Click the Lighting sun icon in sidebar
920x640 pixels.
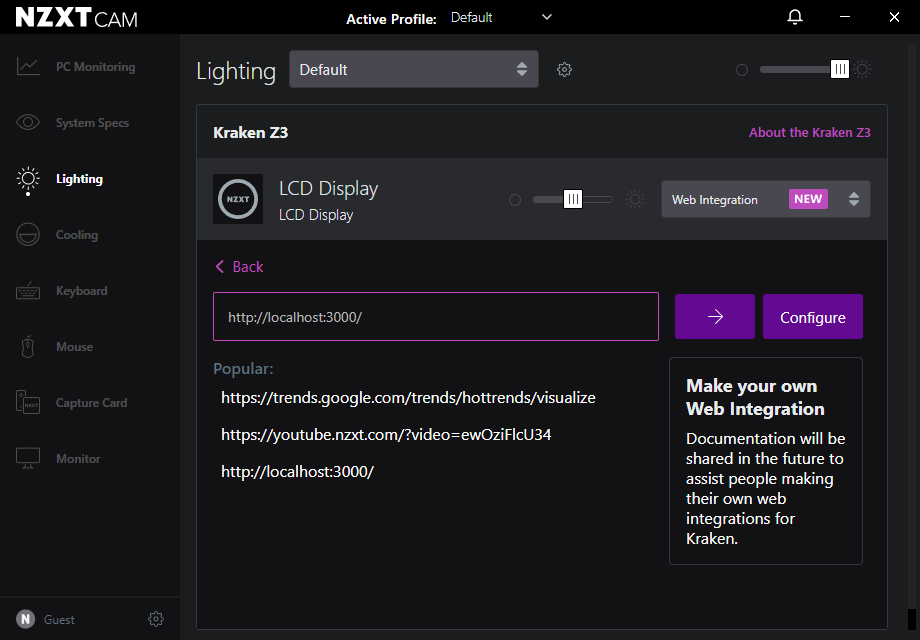coord(28,180)
